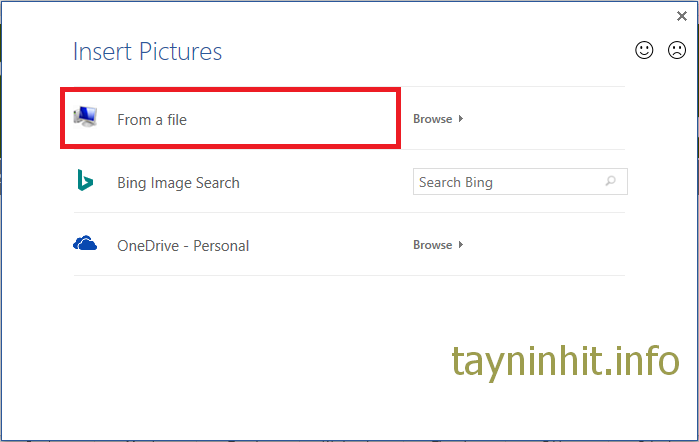This screenshot has height=442, width=699.
Task: Click the blue OneDrive cloud icon
Action: pos(85,243)
